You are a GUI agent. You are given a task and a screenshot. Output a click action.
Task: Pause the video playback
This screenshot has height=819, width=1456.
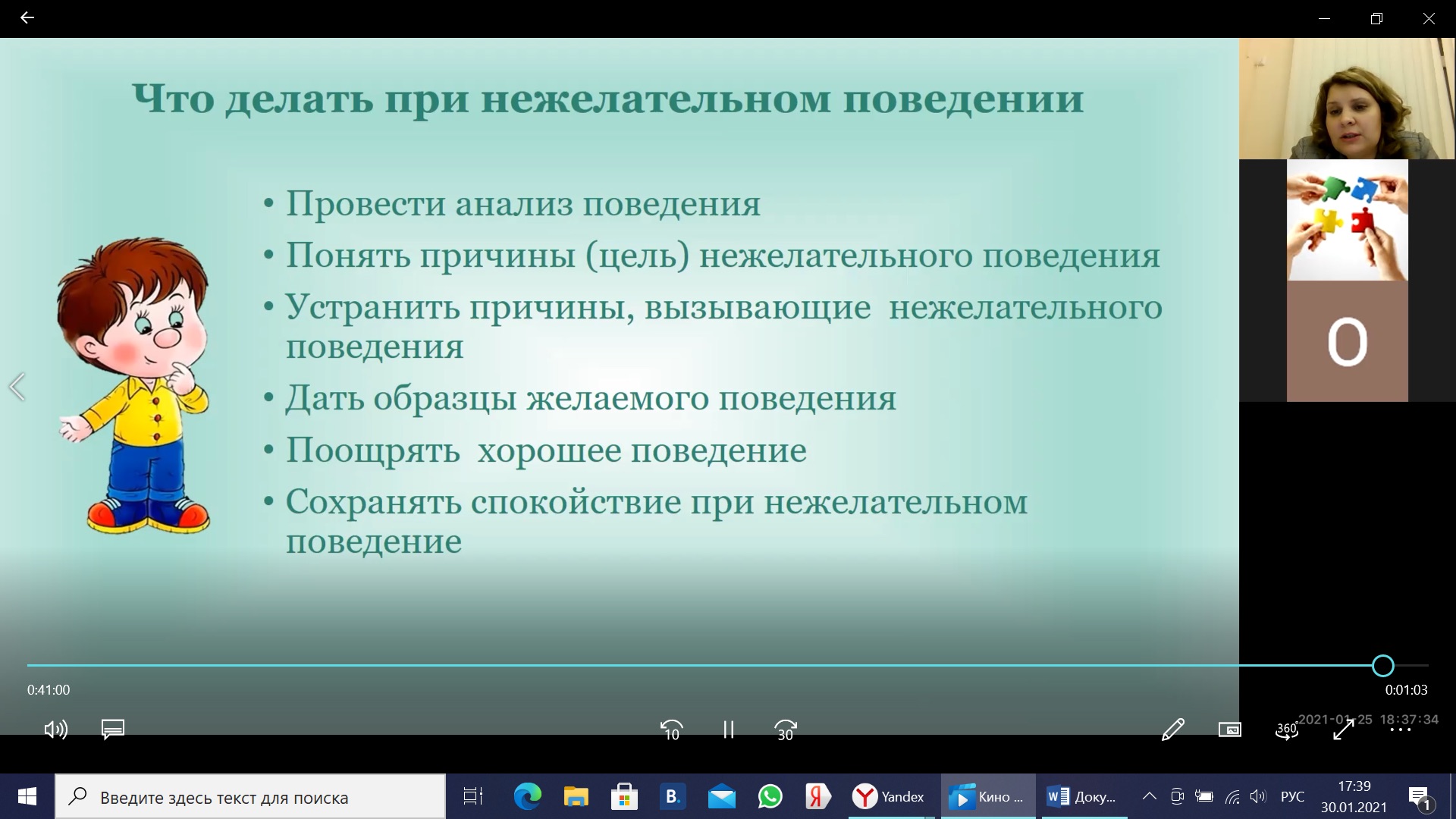728,730
